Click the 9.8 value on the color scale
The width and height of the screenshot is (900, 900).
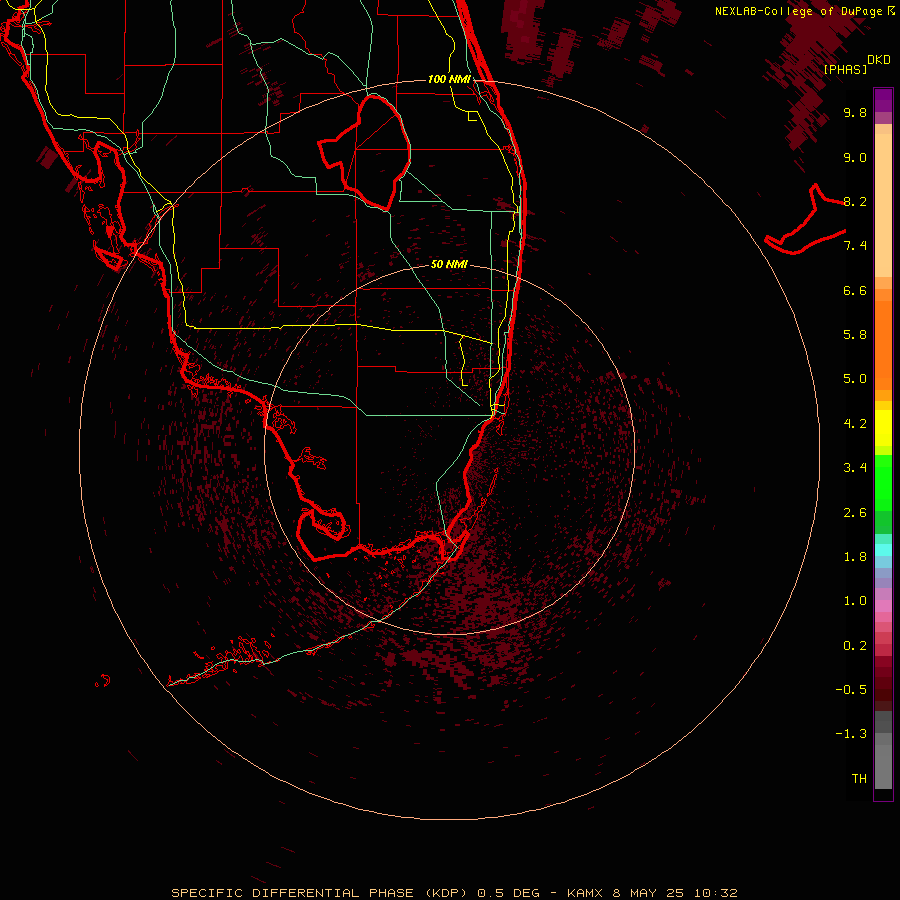tap(855, 112)
